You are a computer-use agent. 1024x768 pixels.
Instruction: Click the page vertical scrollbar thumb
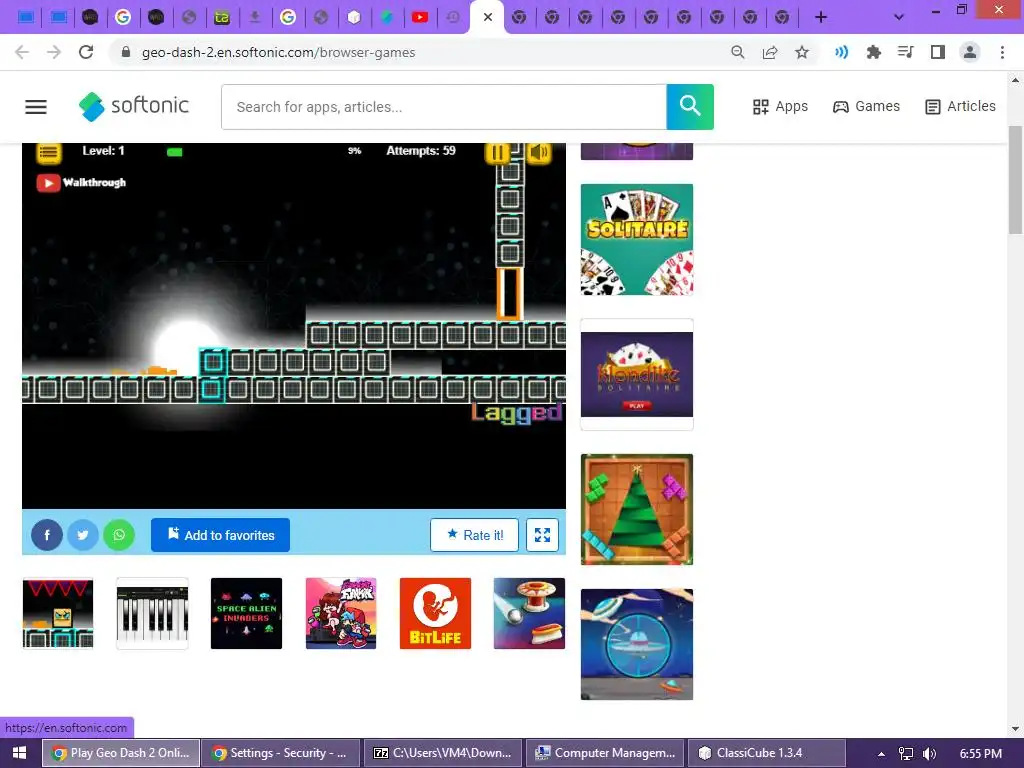1015,180
